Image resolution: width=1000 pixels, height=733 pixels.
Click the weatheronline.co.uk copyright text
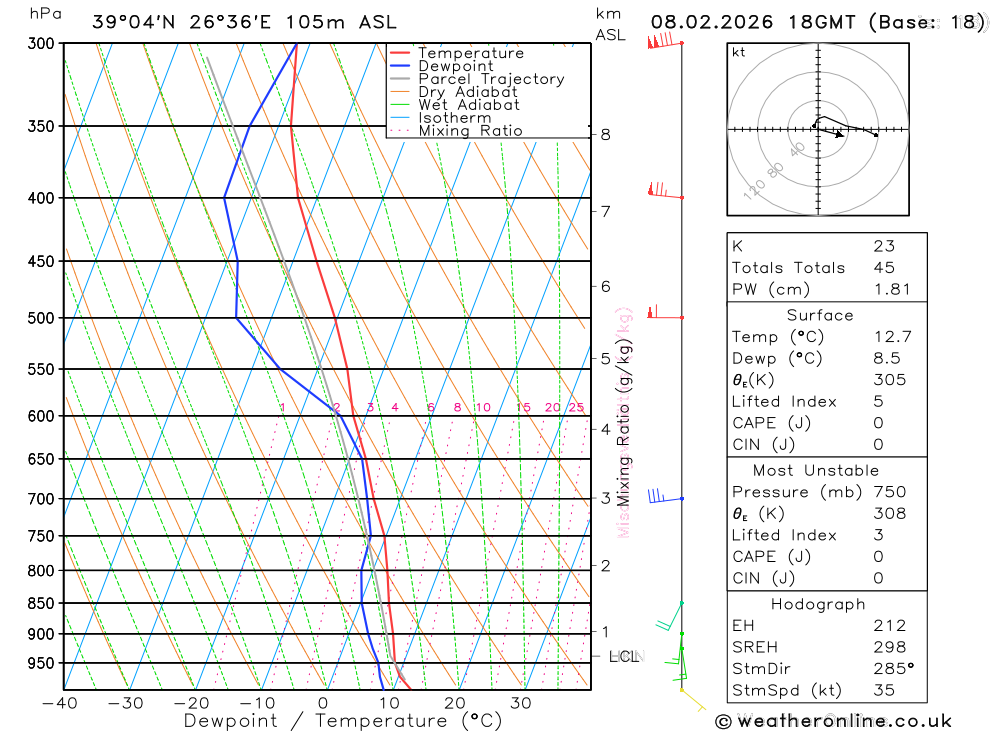coord(833,722)
